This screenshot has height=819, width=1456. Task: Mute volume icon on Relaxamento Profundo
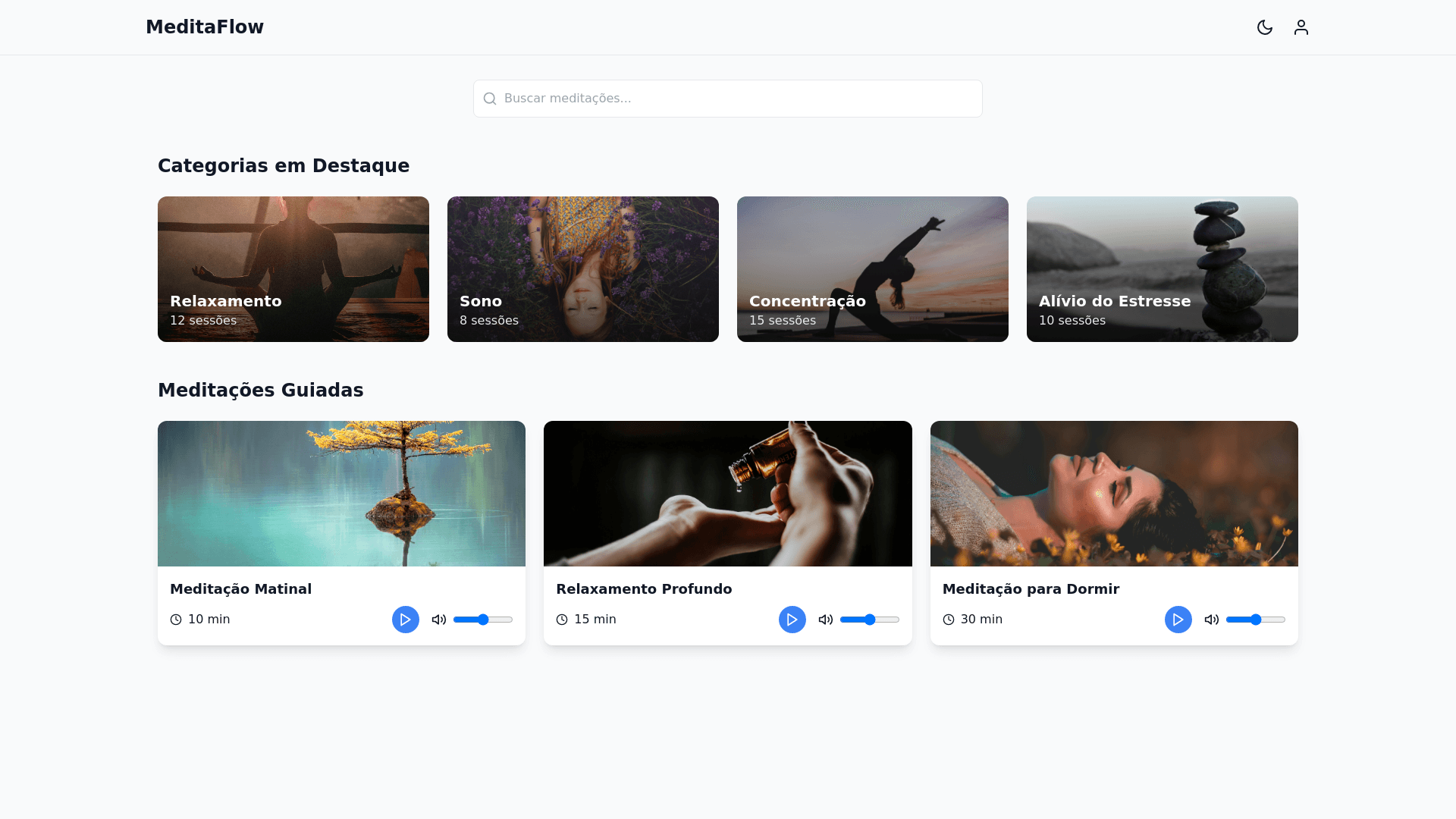click(x=825, y=620)
